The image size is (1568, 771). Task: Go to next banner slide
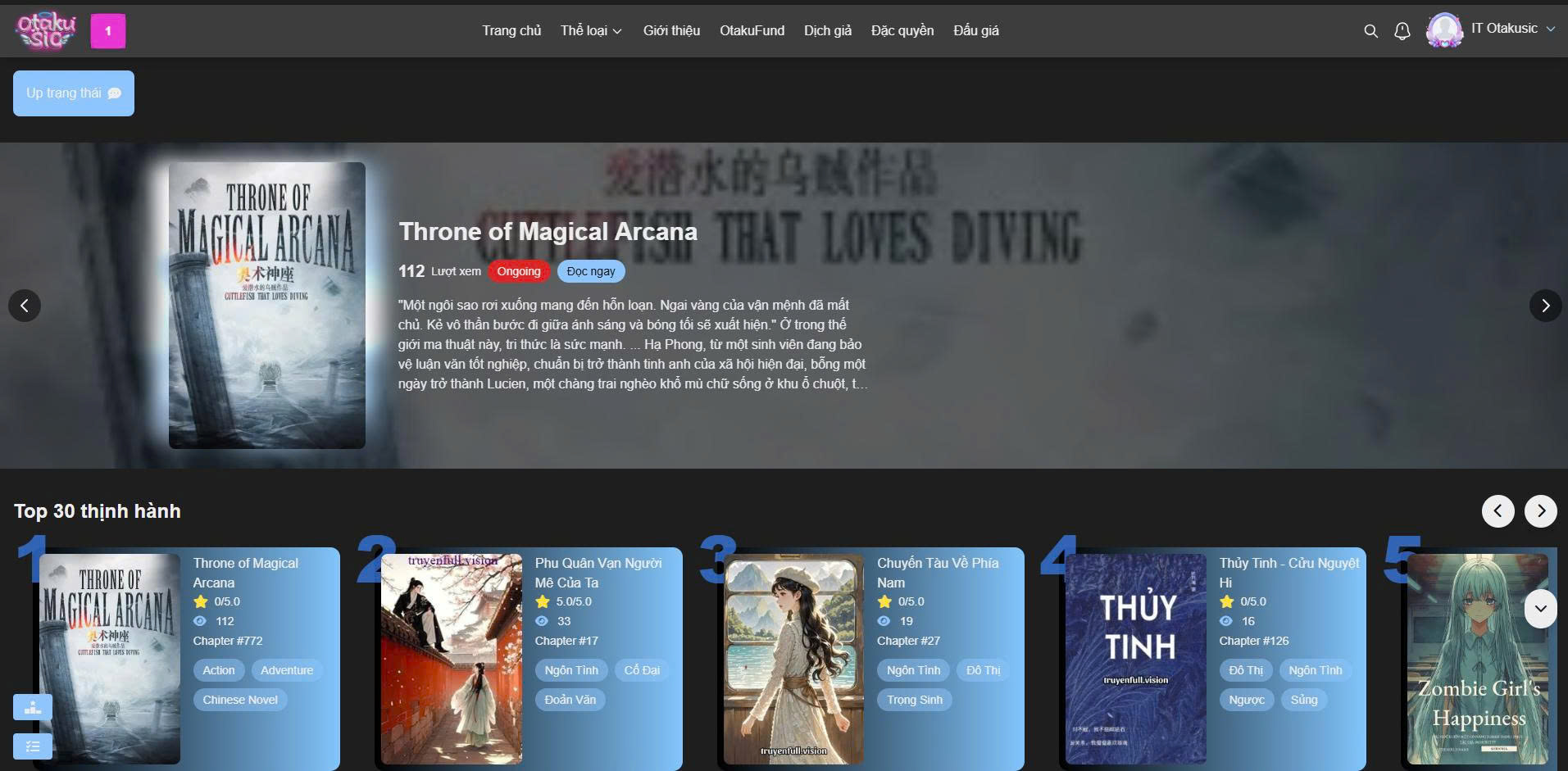1545,306
